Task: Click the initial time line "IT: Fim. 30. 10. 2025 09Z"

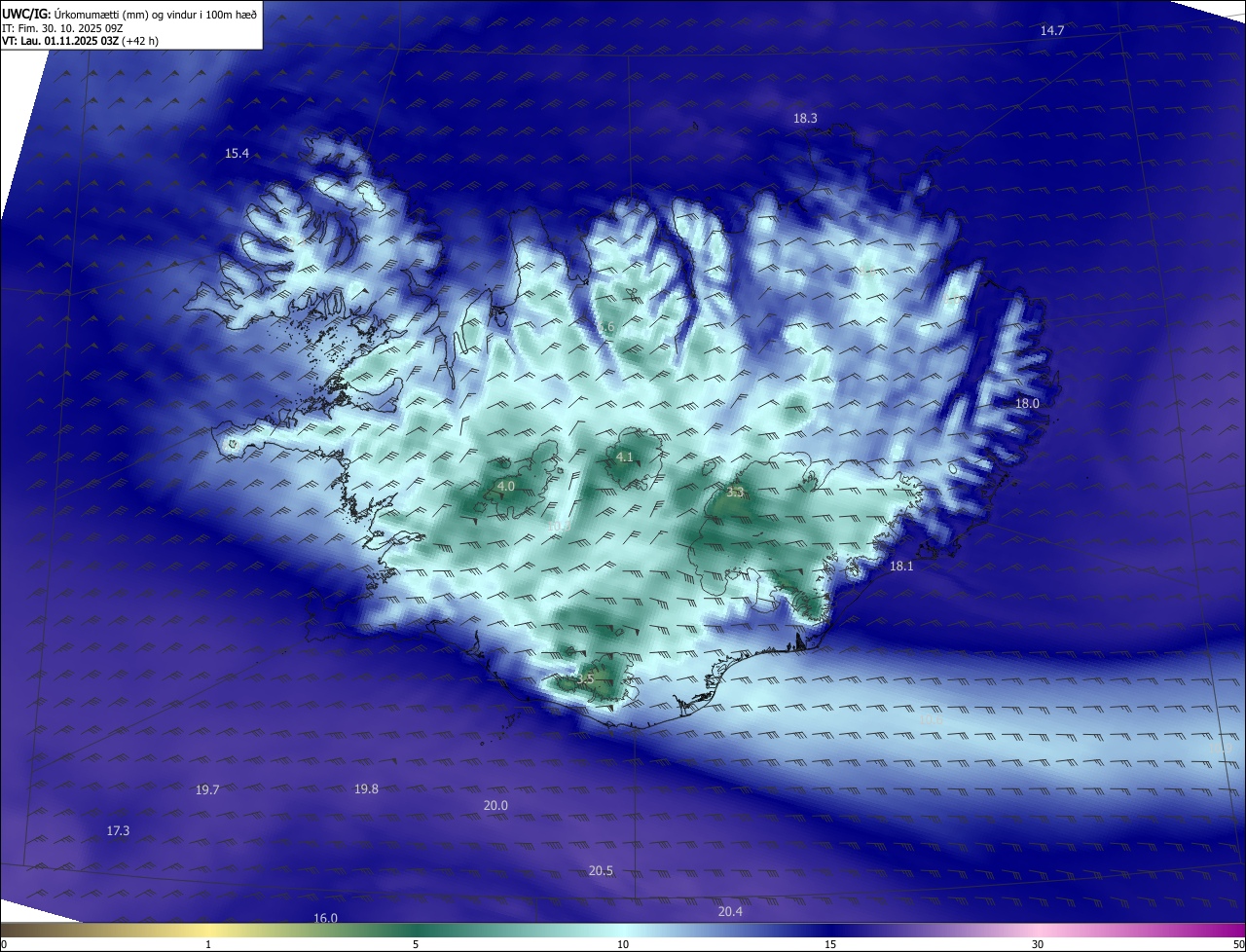Action: (62, 28)
